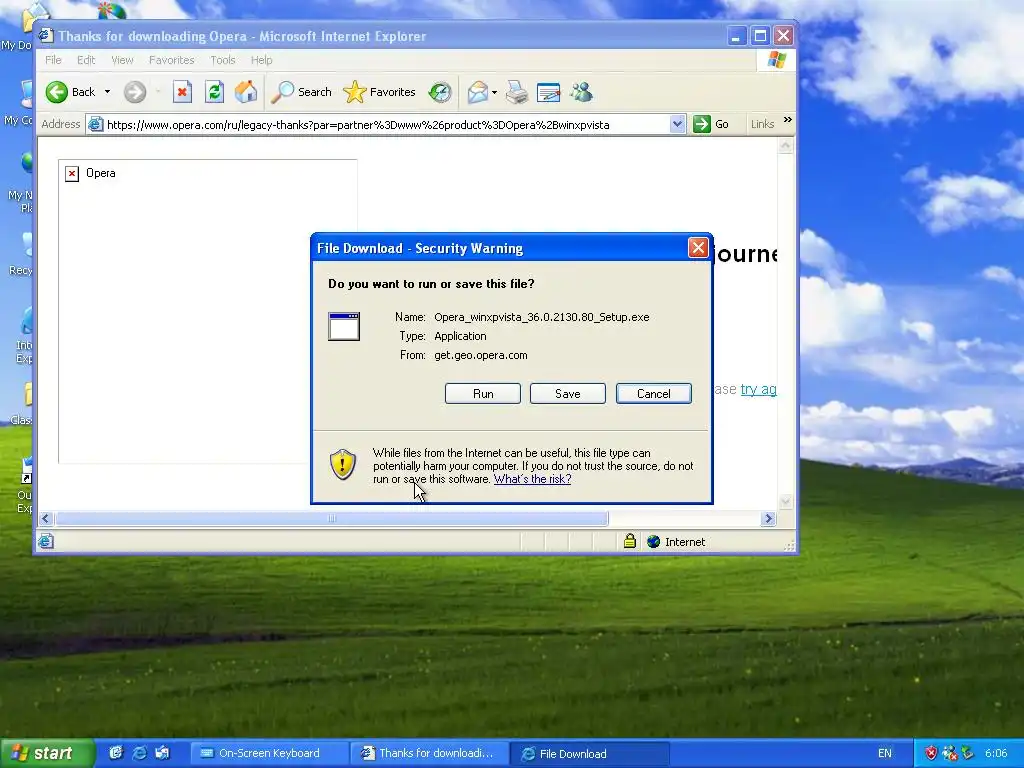Switch to On-Screen Keyboard taskbar button
Viewport: 1024px width, 768px height.
[269, 754]
